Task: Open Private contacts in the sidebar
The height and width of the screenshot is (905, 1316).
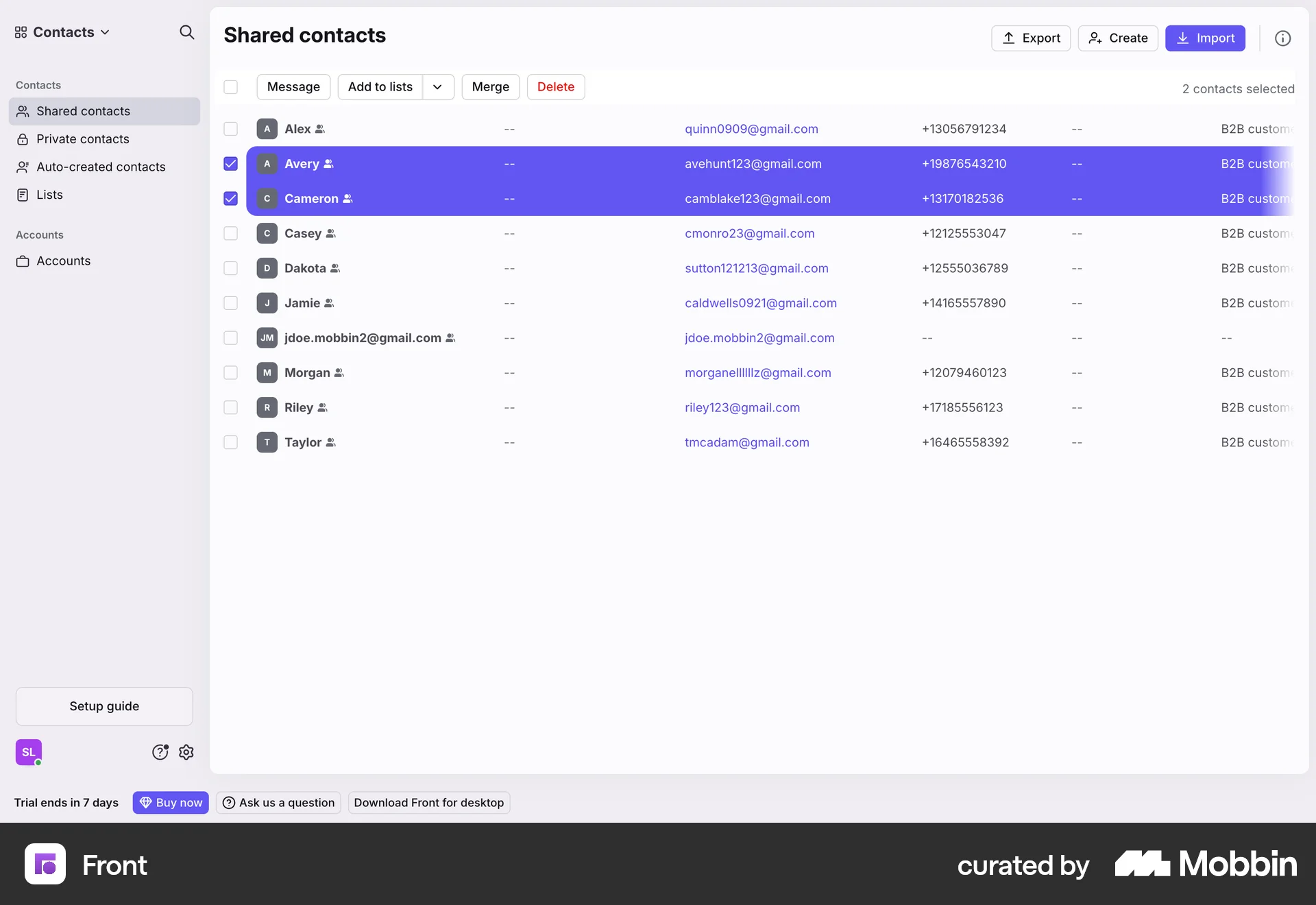Action: coord(83,139)
